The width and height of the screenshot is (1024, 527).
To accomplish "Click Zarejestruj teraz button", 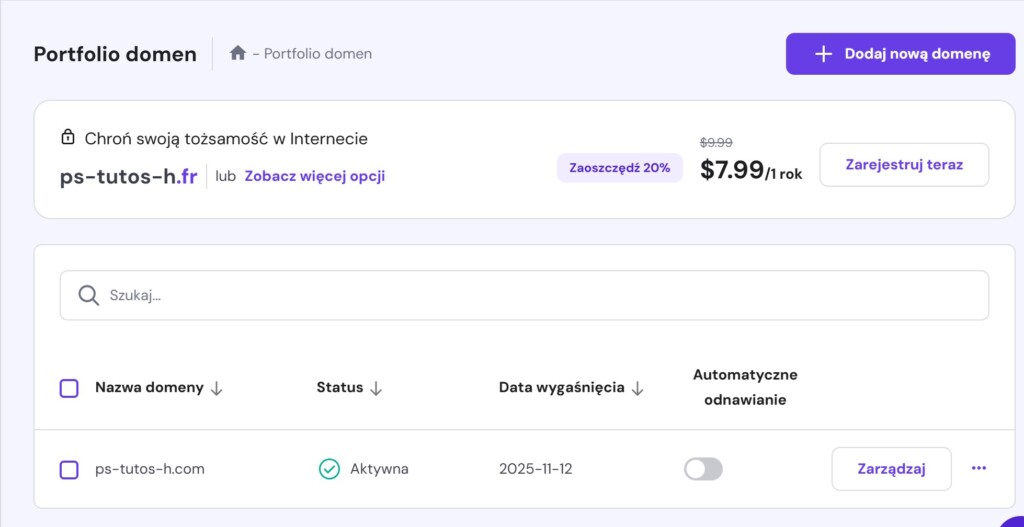I will coord(904,165).
